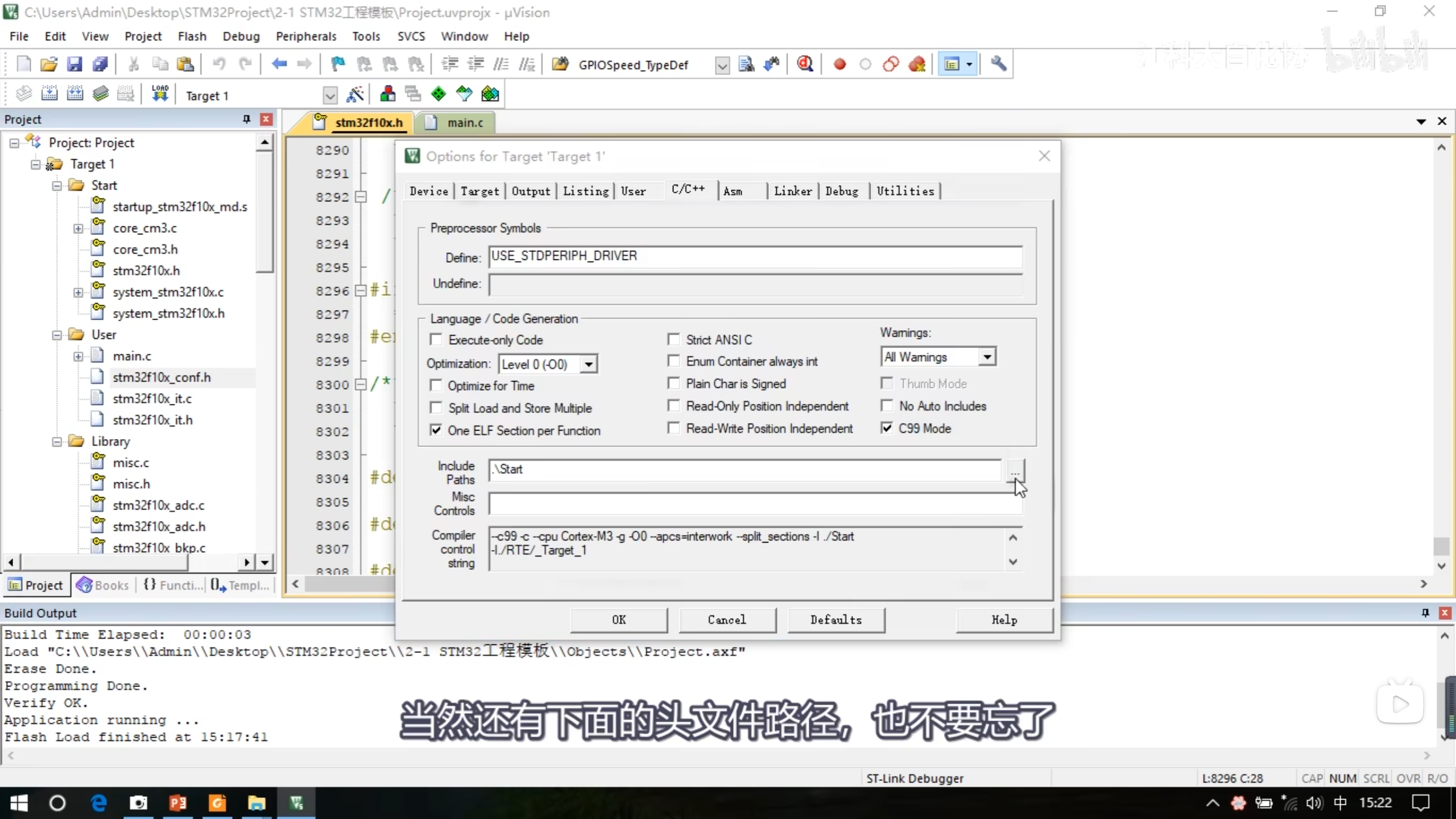Screen dimensions: 1456x819
Task: Click the Insert Breakpoint red dot icon
Action: tap(839, 64)
